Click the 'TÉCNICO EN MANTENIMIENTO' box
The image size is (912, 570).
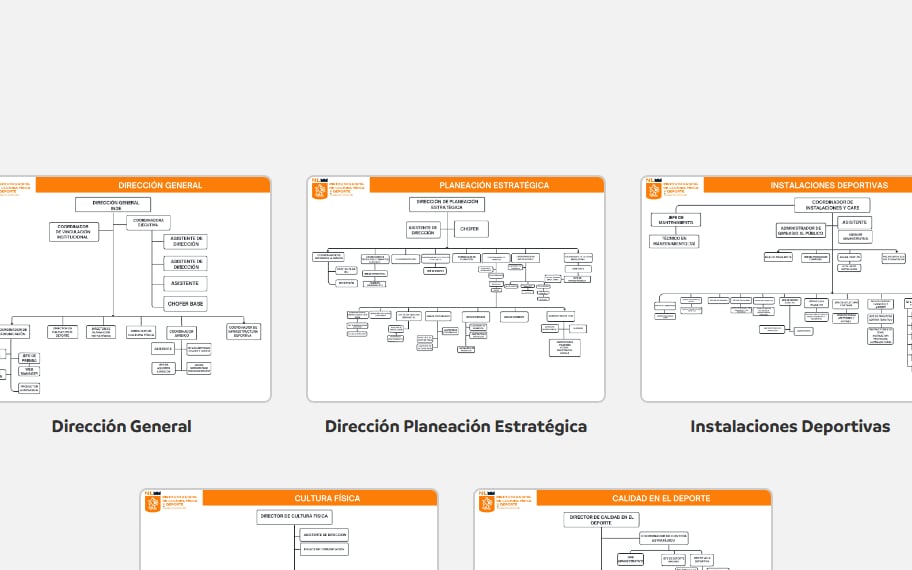coord(674,241)
